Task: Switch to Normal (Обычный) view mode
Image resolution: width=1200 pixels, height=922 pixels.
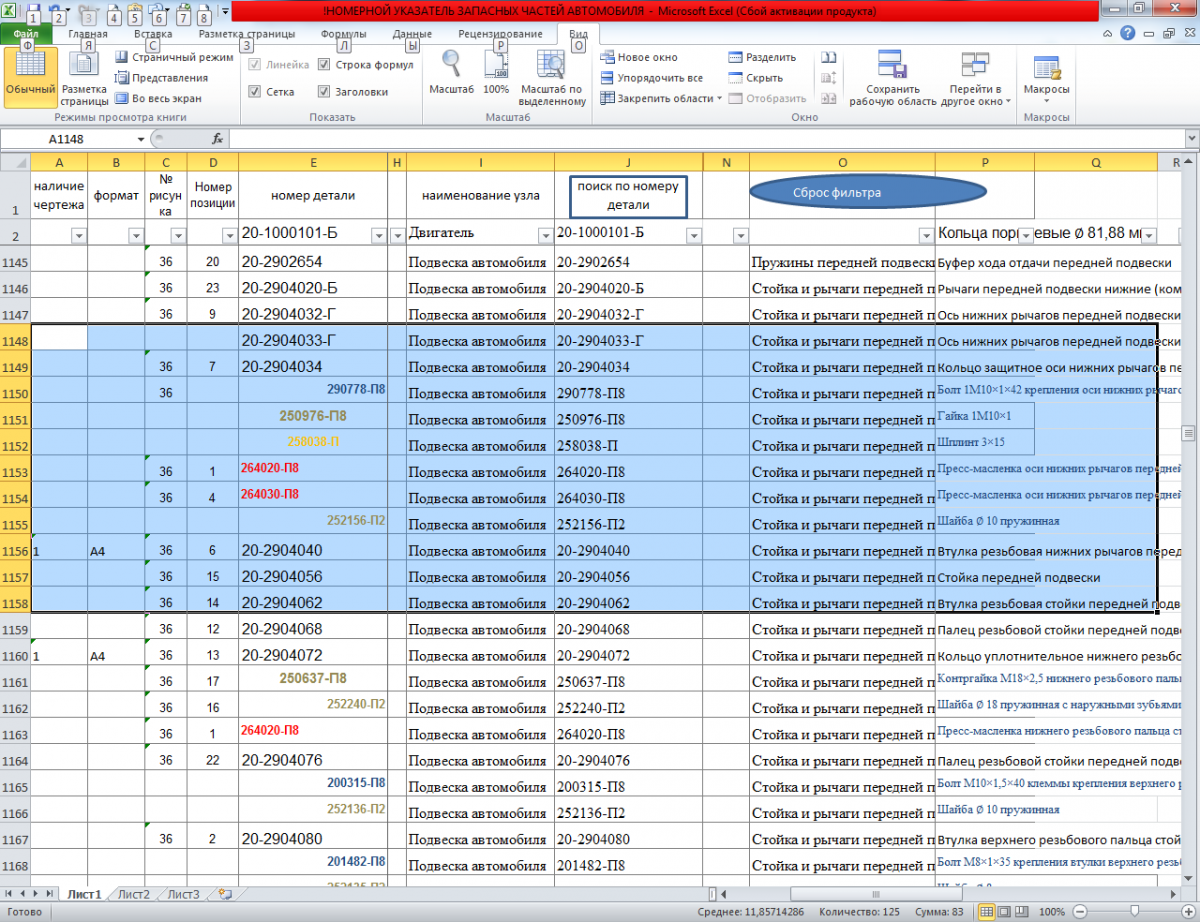Action: tap(30, 75)
